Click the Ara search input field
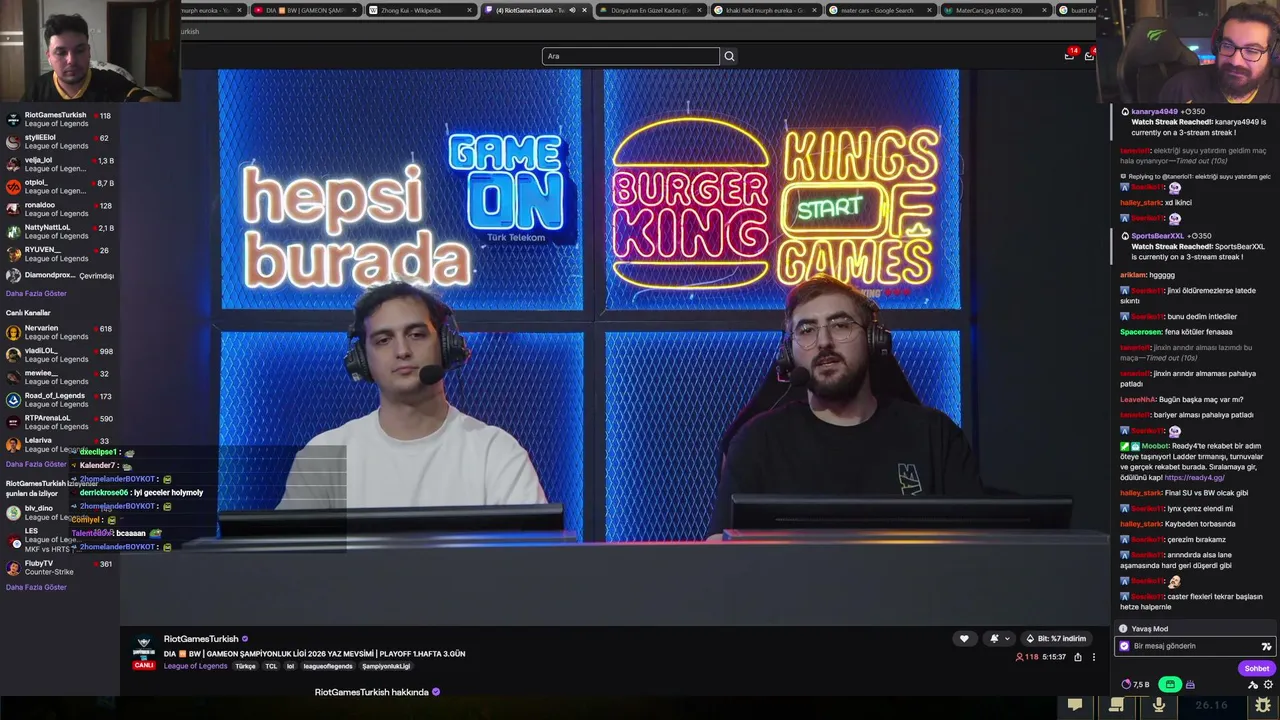 pos(630,56)
